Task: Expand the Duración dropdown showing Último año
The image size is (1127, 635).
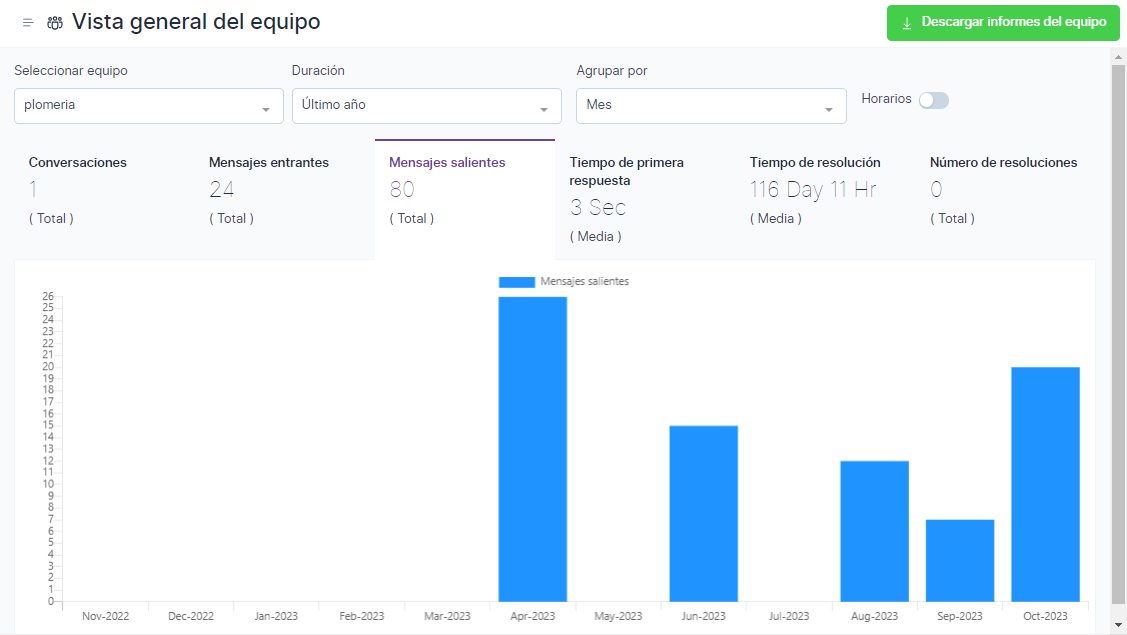Action: pyautogui.click(x=426, y=105)
